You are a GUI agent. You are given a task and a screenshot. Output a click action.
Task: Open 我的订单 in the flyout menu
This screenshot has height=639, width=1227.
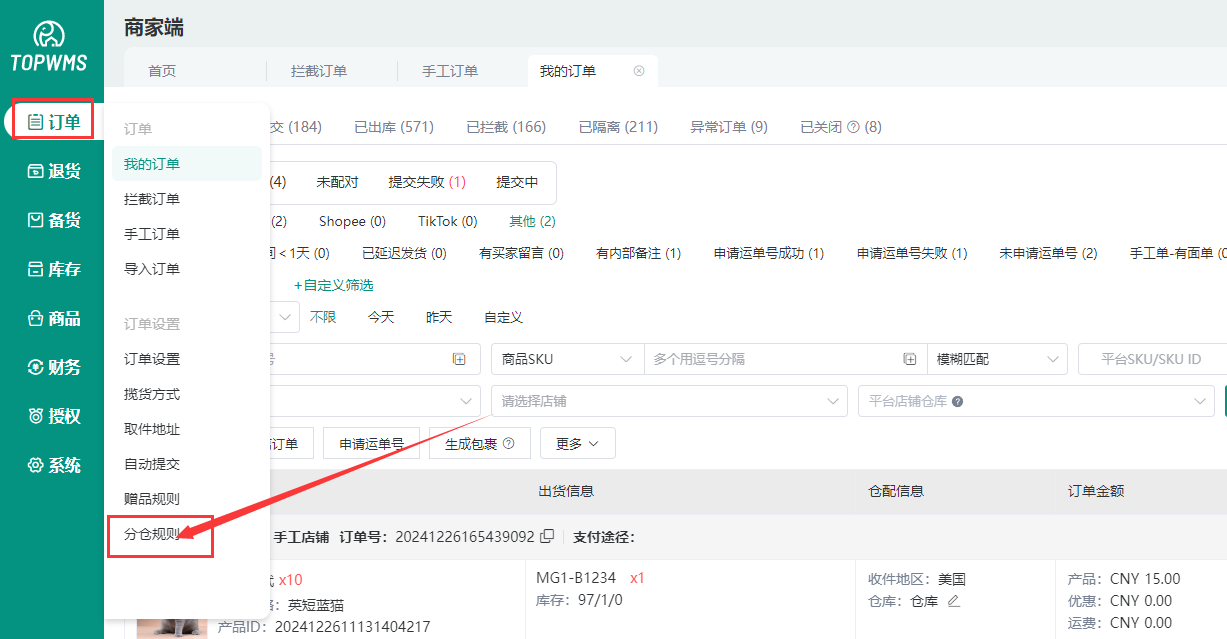pyautogui.click(x=186, y=164)
